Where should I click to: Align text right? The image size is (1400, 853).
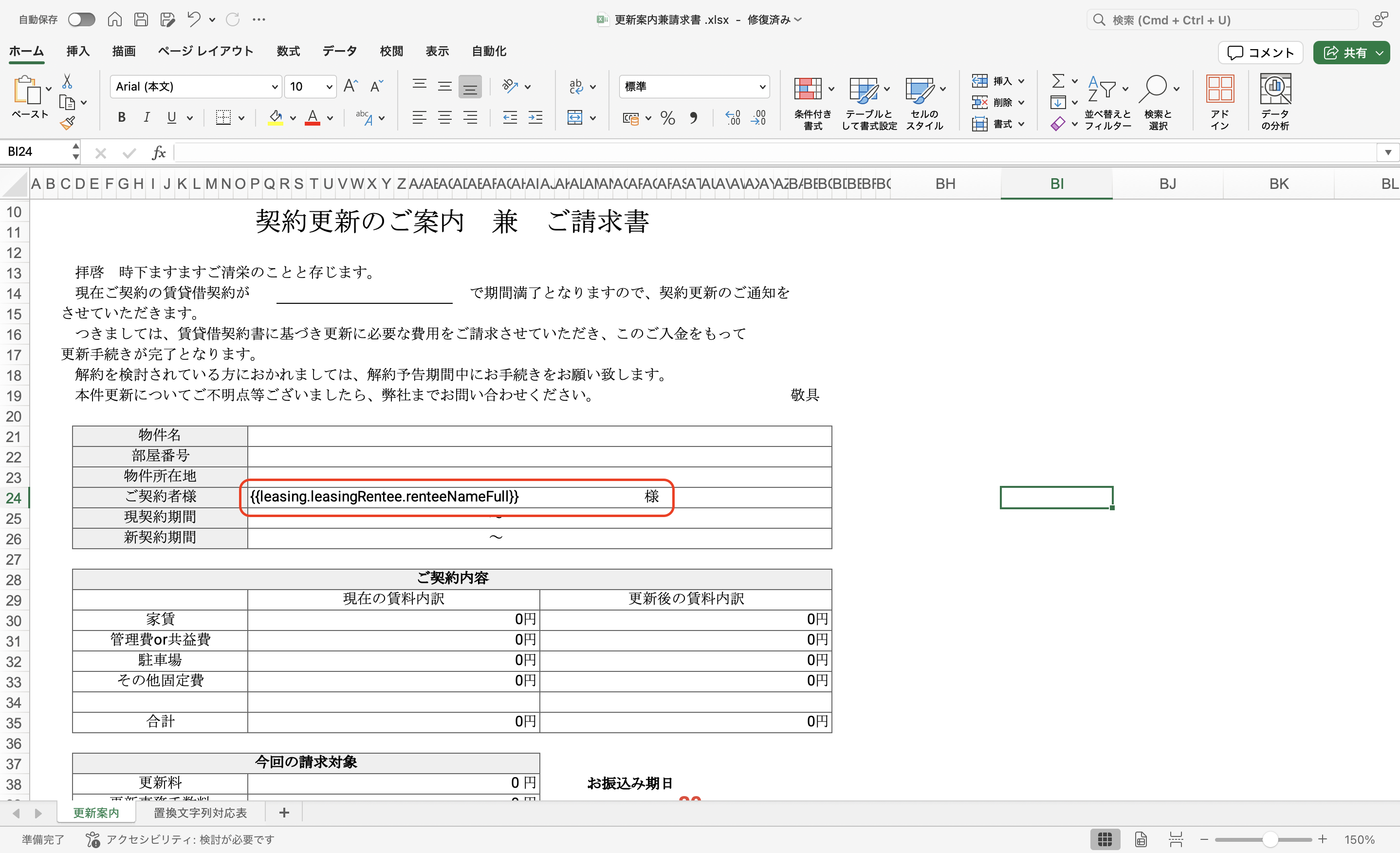tap(470, 118)
